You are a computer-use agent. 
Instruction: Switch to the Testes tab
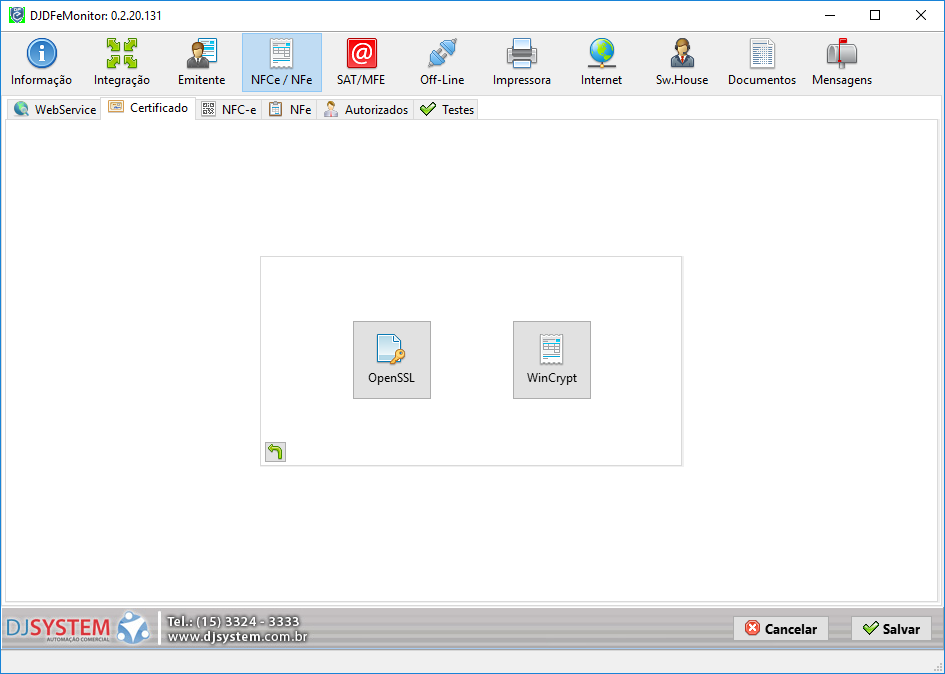click(x=446, y=109)
